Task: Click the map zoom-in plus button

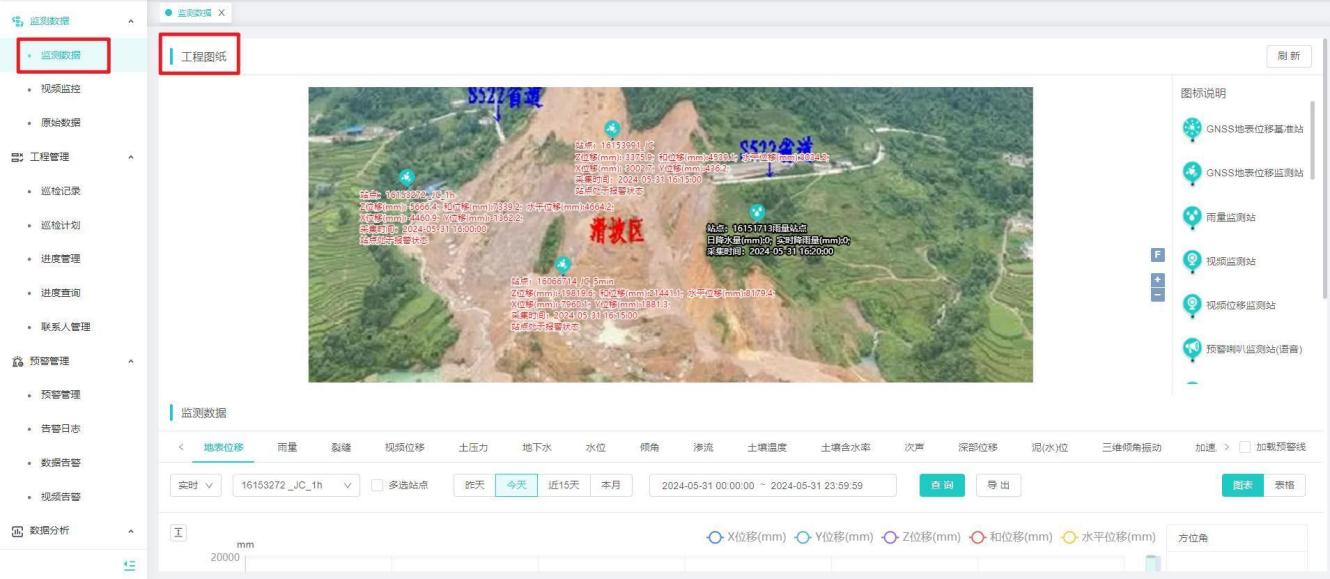Action: [1158, 280]
